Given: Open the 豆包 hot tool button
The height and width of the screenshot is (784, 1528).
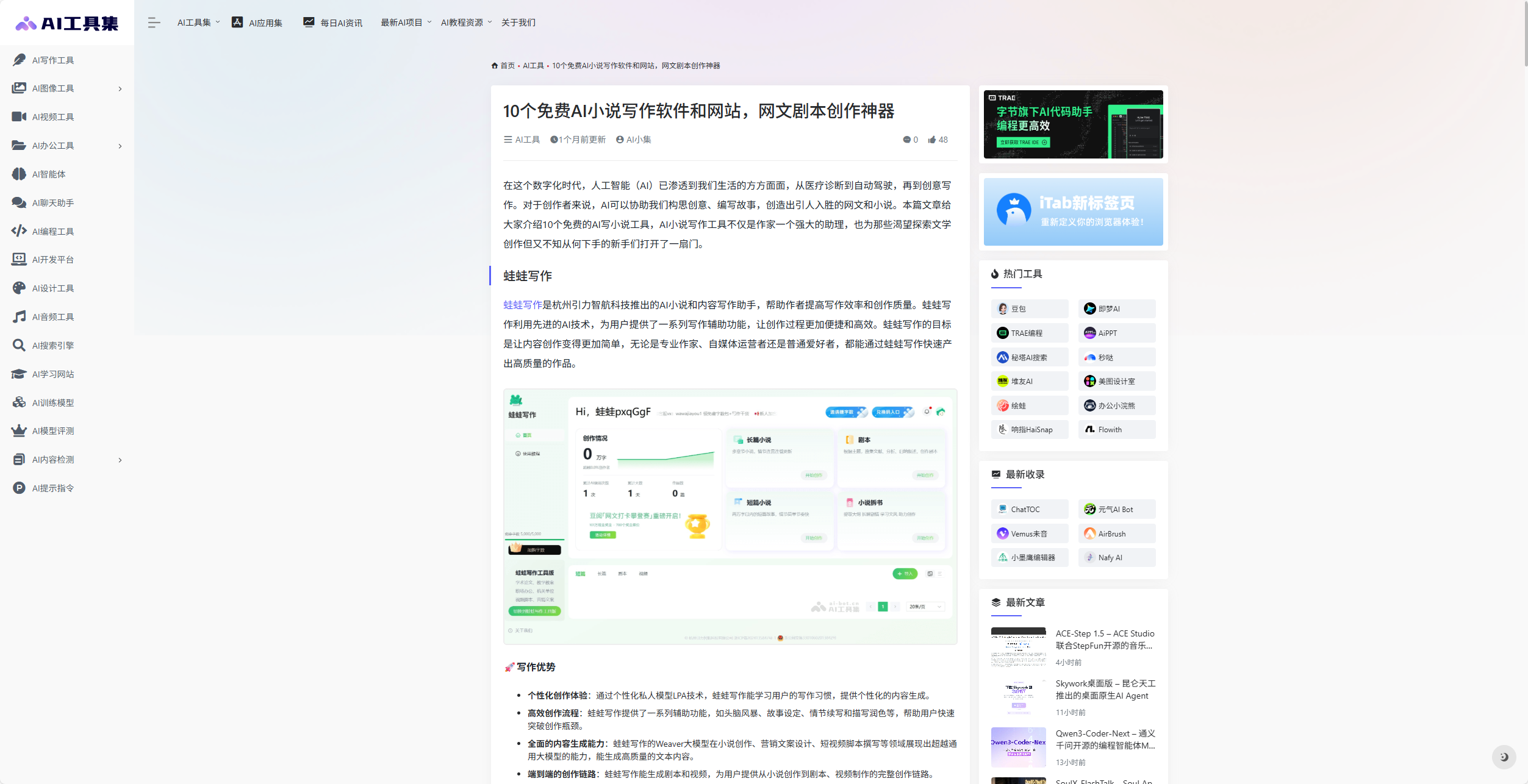Looking at the screenshot, I should (x=1029, y=308).
